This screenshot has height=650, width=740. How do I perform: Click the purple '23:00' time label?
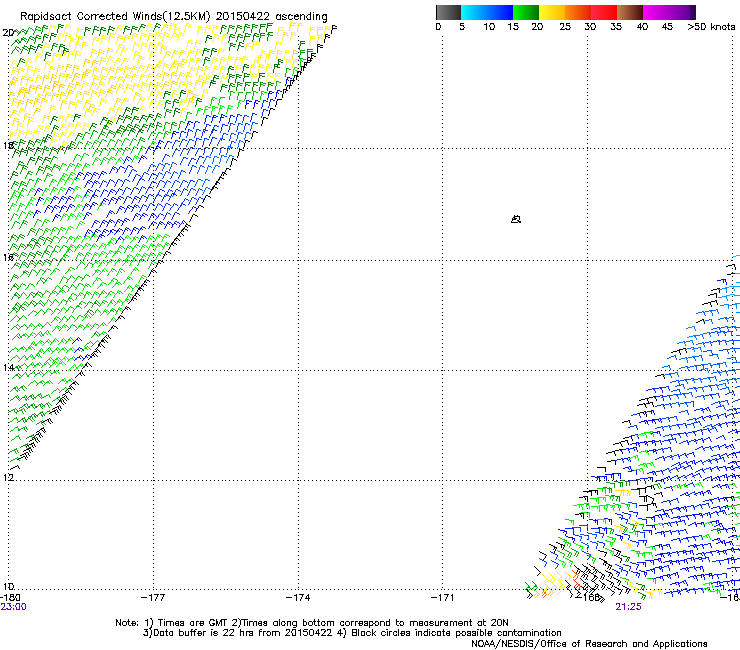[14, 607]
